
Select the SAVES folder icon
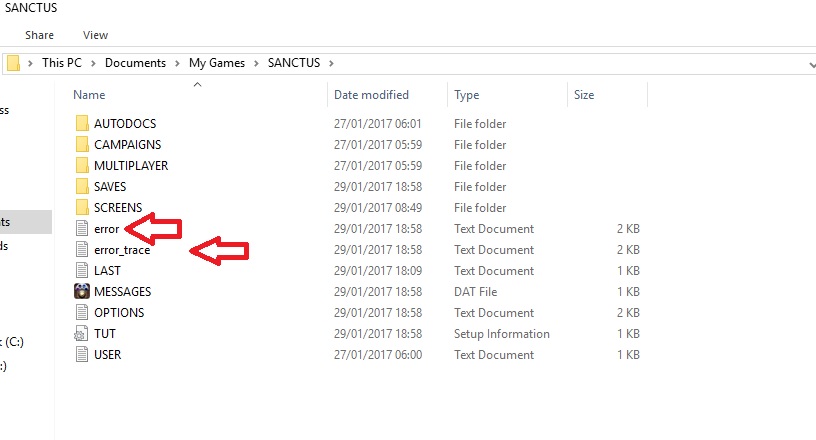pos(82,187)
